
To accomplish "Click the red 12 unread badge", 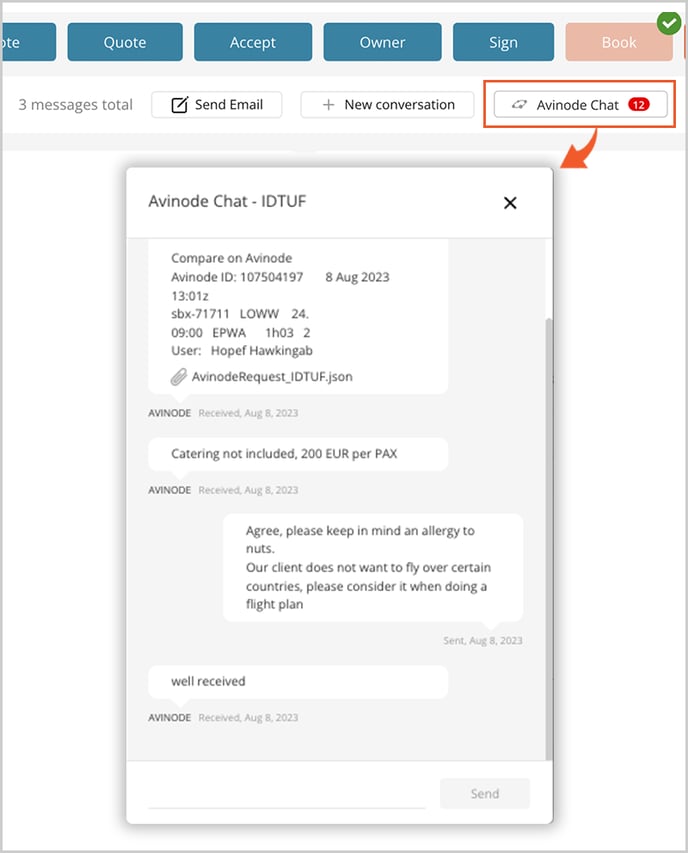I will click(639, 104).
